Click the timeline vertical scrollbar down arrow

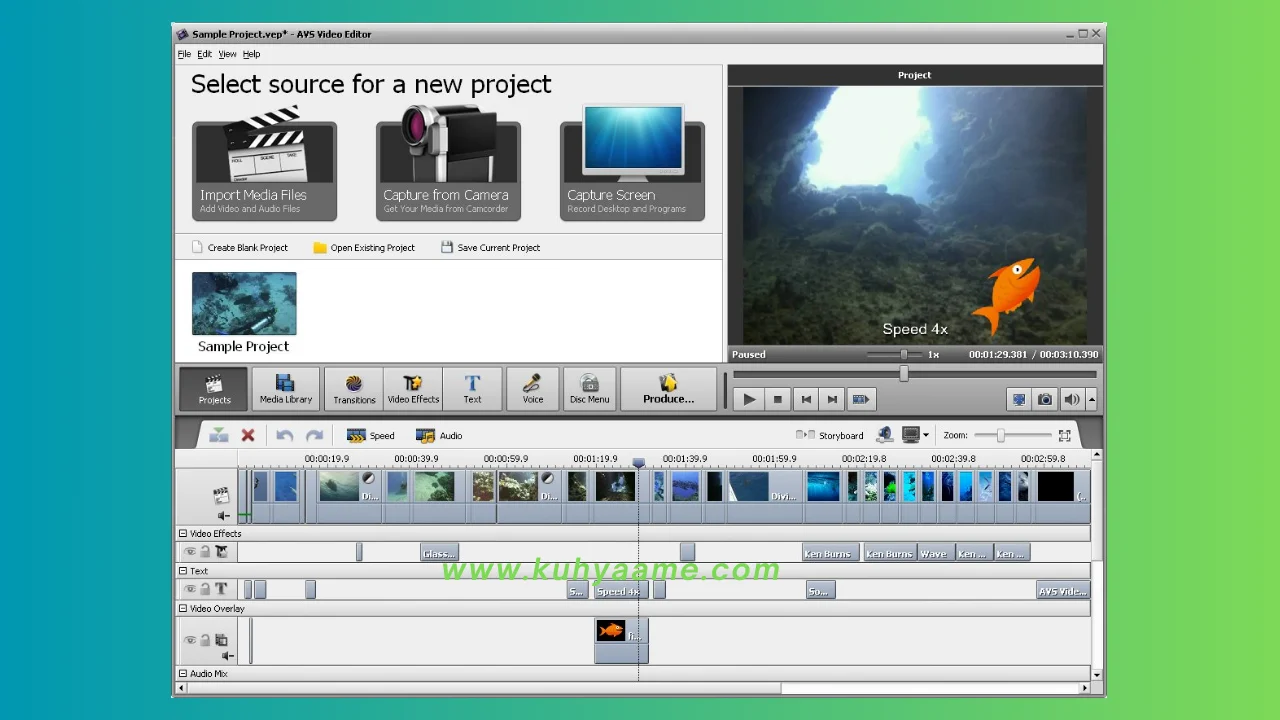coord(1097,675)
